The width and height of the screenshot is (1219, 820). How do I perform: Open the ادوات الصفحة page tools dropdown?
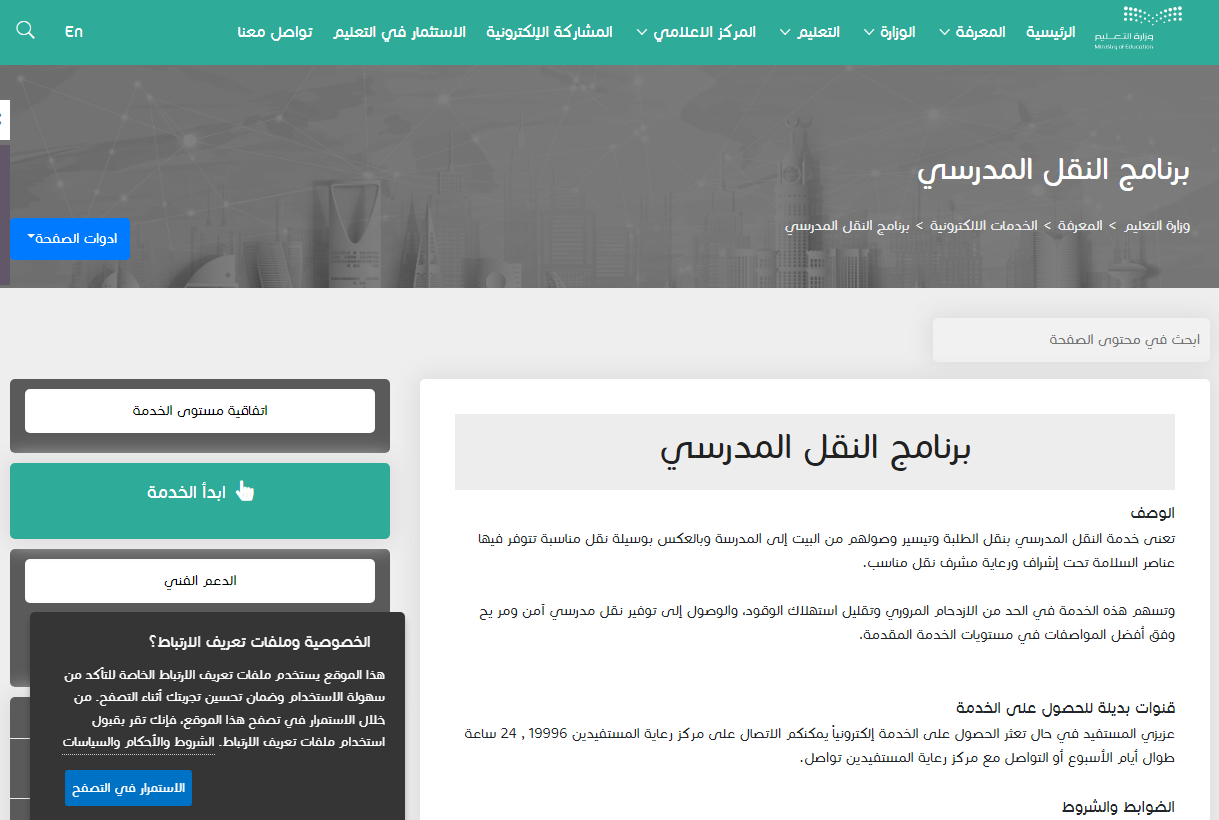(70, 239)
